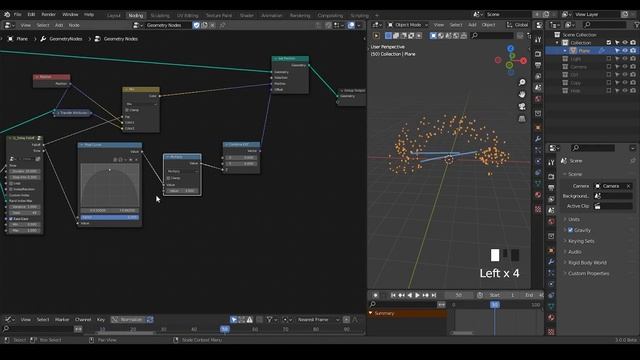Screen dimensions: 640x360
Task: Switch to the UV Editing workspace tab
Action: [188, 16]
